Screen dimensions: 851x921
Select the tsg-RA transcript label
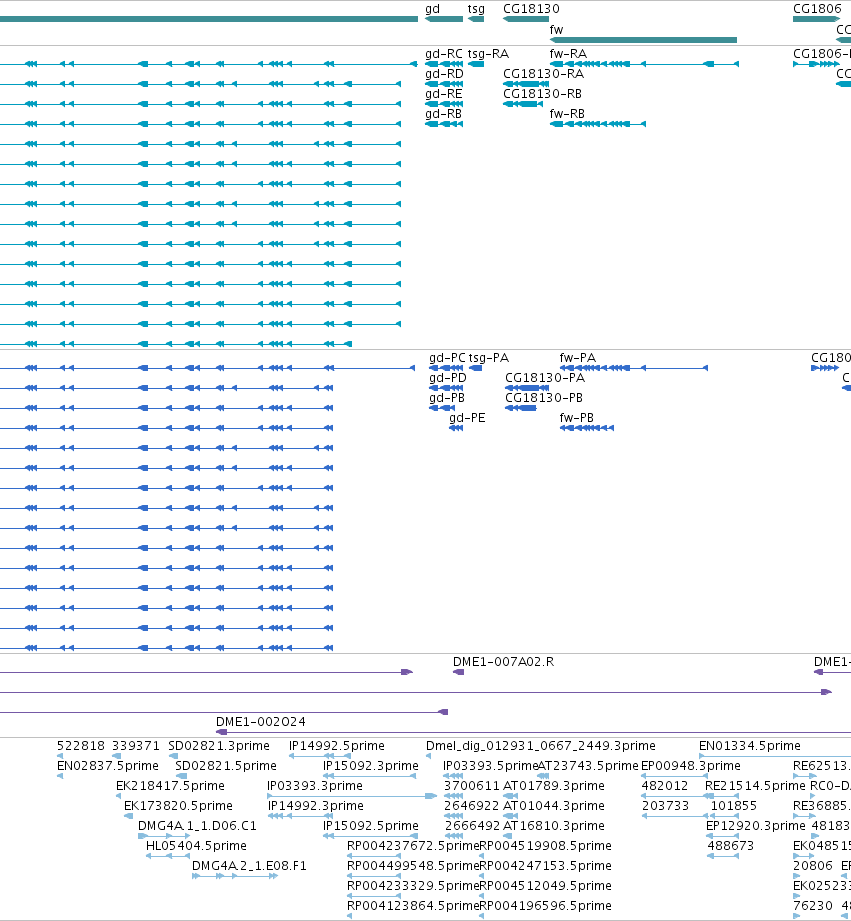(x=488, y=54)
